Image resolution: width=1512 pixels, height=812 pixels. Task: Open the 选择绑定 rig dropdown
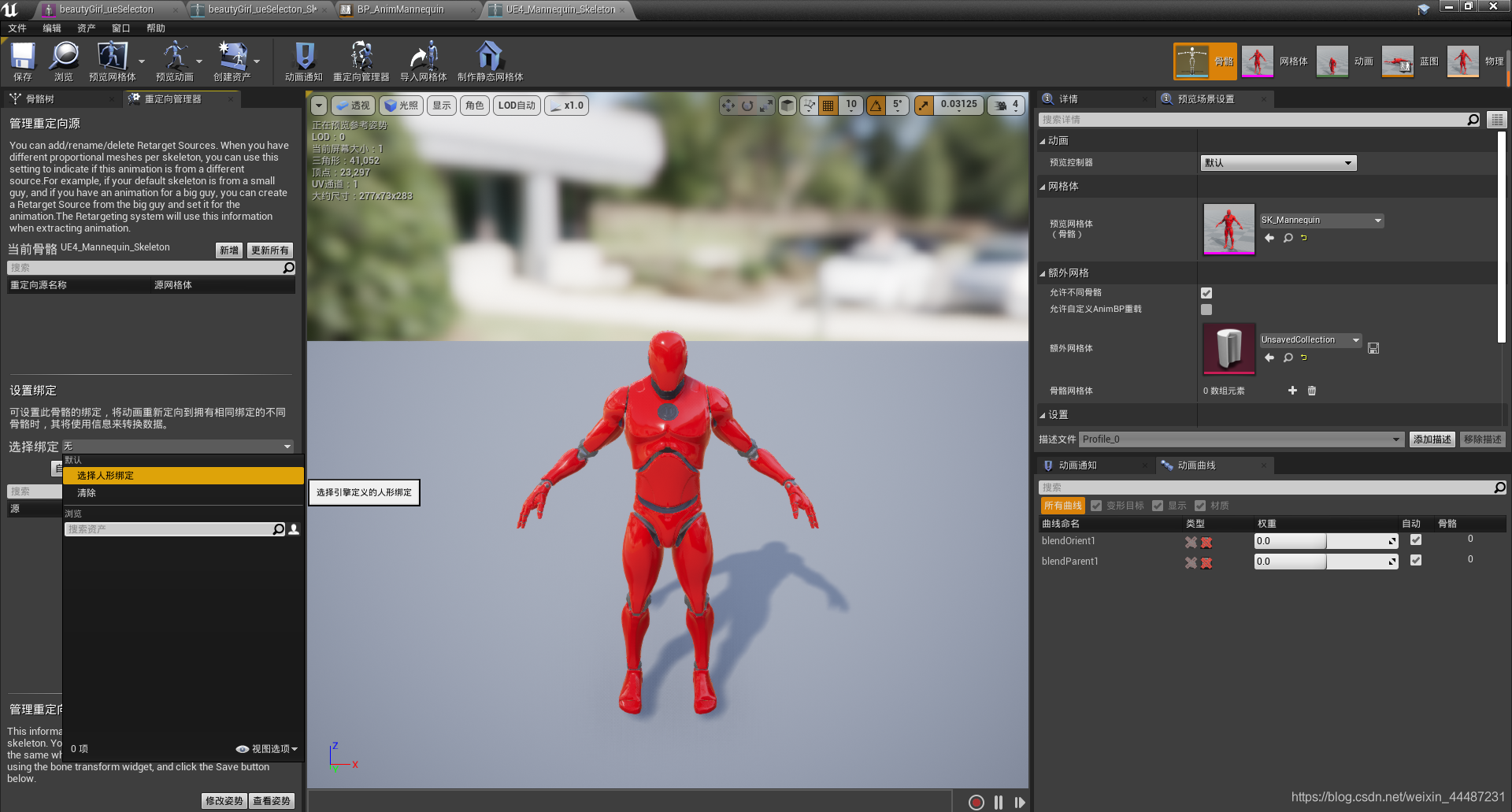[177, 447]
